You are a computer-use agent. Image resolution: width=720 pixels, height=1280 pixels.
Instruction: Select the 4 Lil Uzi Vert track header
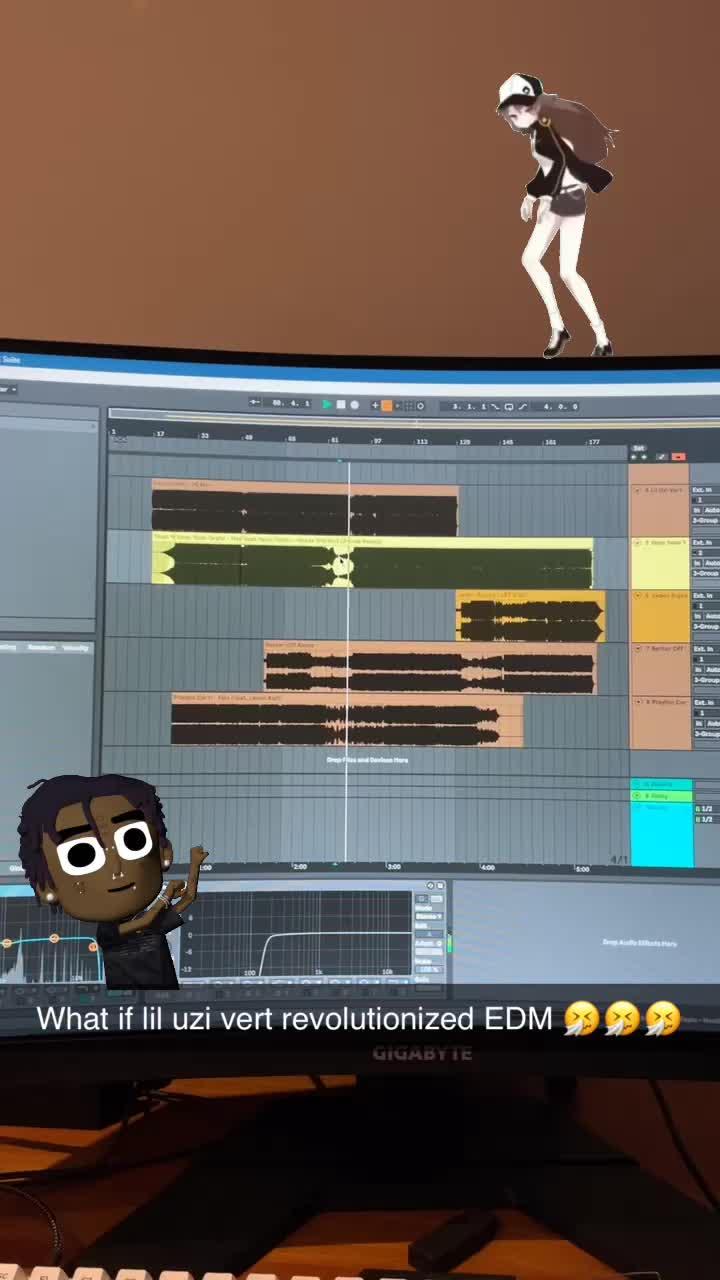pyautogui.click(x=660, y=510)
